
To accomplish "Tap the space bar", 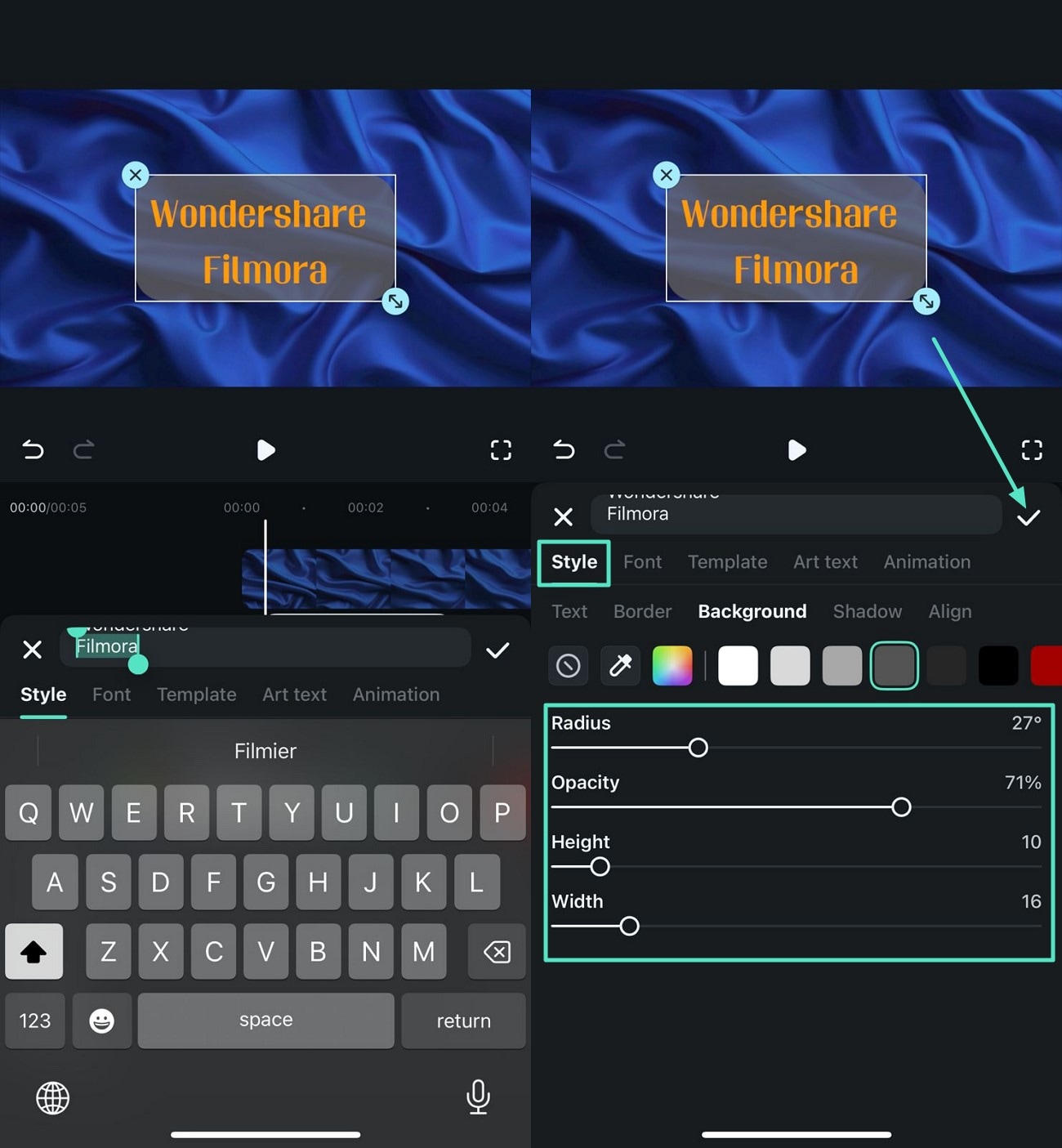I will pos(265,1021).
